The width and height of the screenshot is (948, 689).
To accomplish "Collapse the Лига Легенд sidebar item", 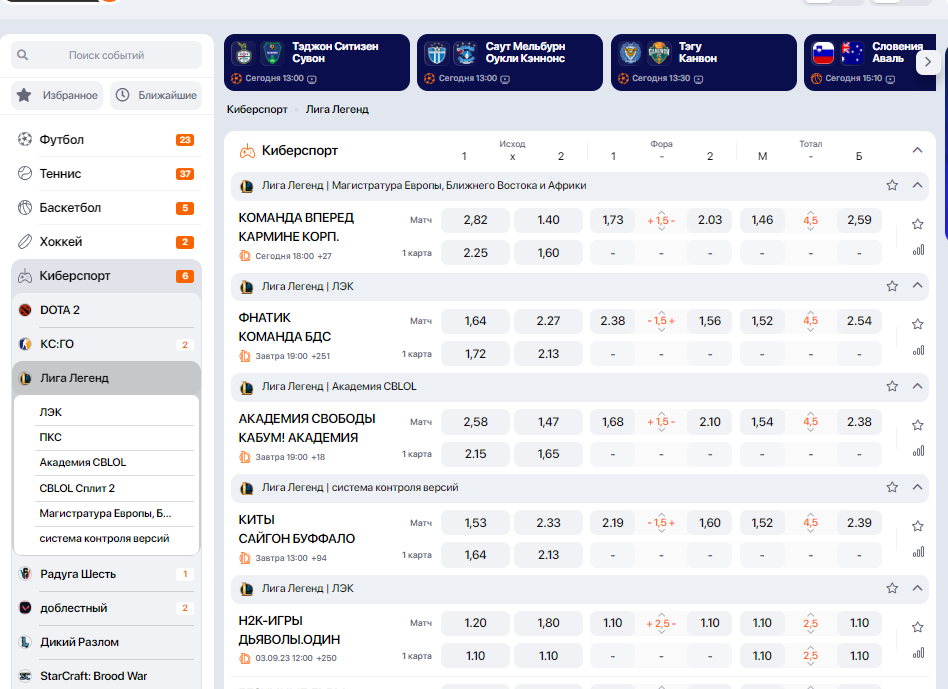I will pos(106,378).
